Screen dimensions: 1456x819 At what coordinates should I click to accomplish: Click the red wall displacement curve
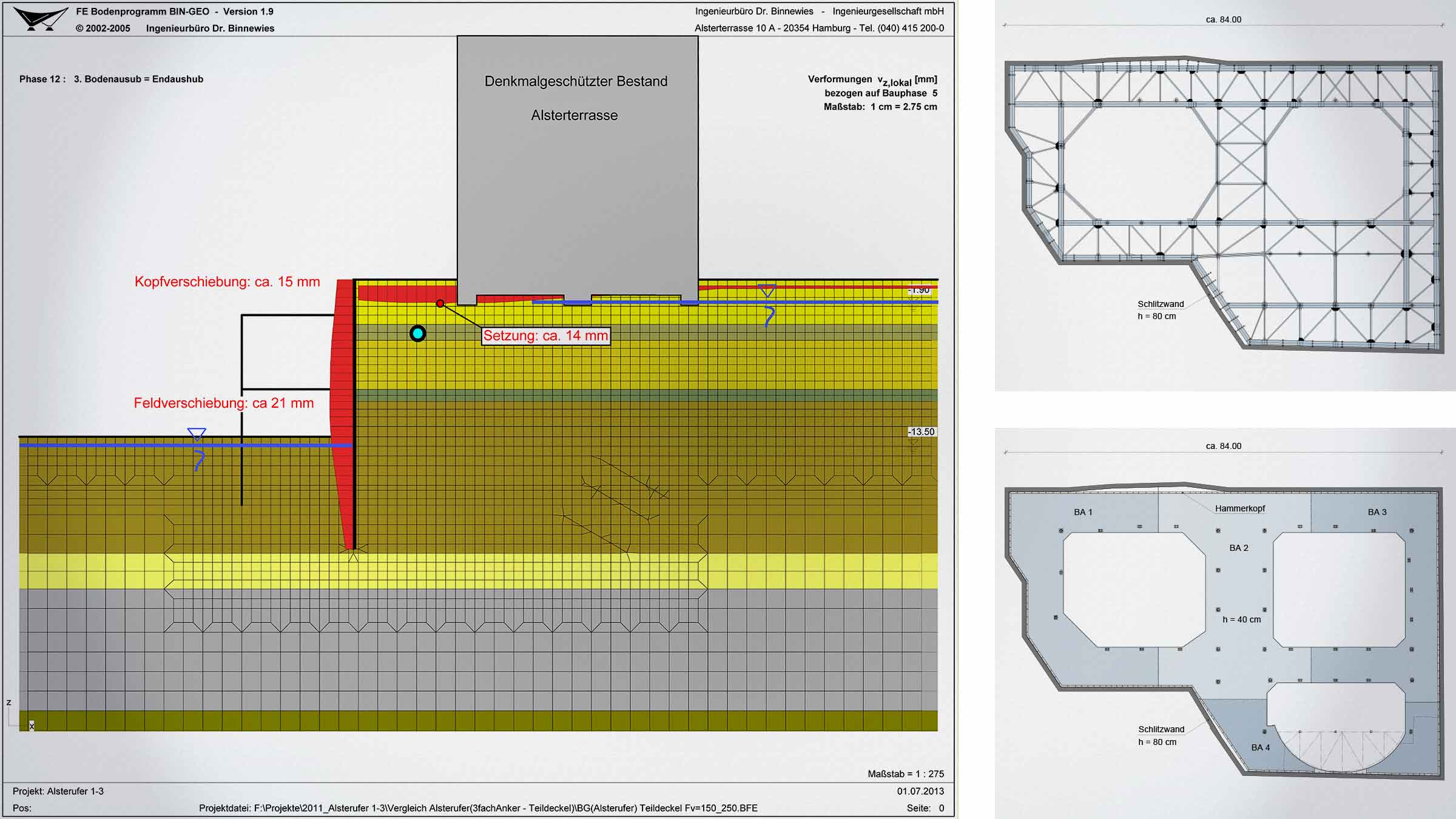342,414
